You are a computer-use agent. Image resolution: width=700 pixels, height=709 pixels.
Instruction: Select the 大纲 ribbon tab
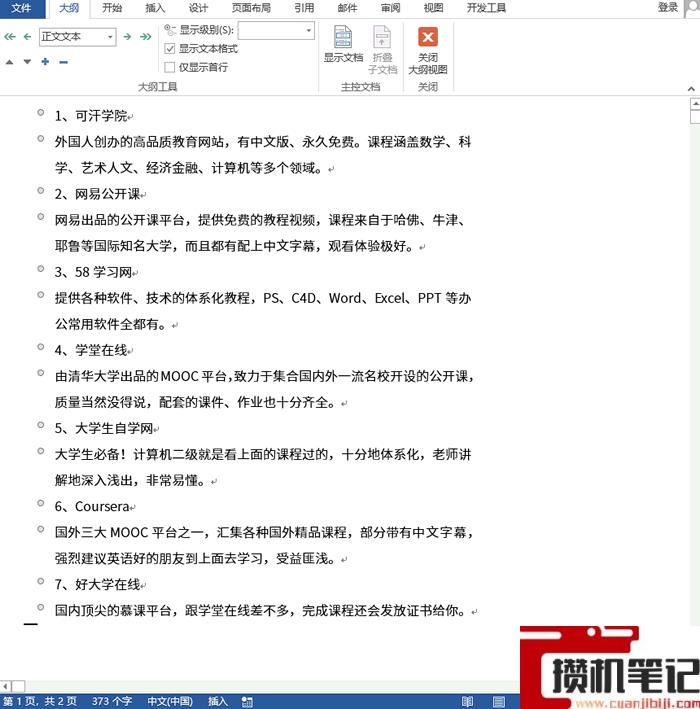69,8
